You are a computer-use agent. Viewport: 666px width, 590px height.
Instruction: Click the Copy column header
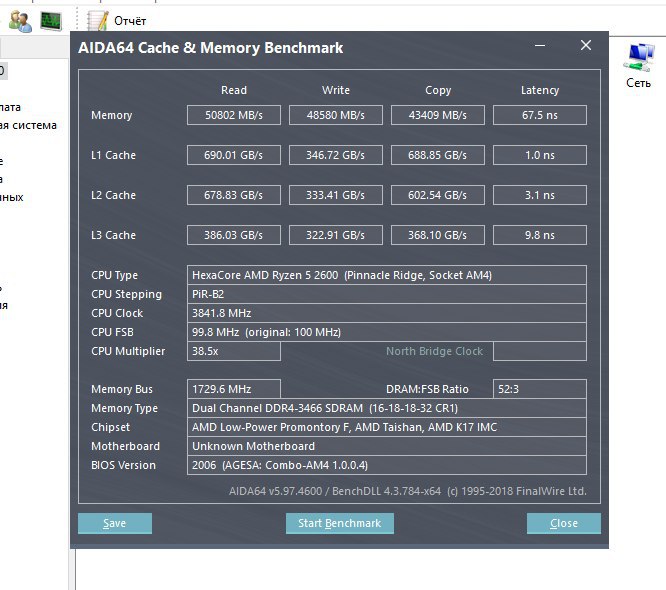point(438,90)
